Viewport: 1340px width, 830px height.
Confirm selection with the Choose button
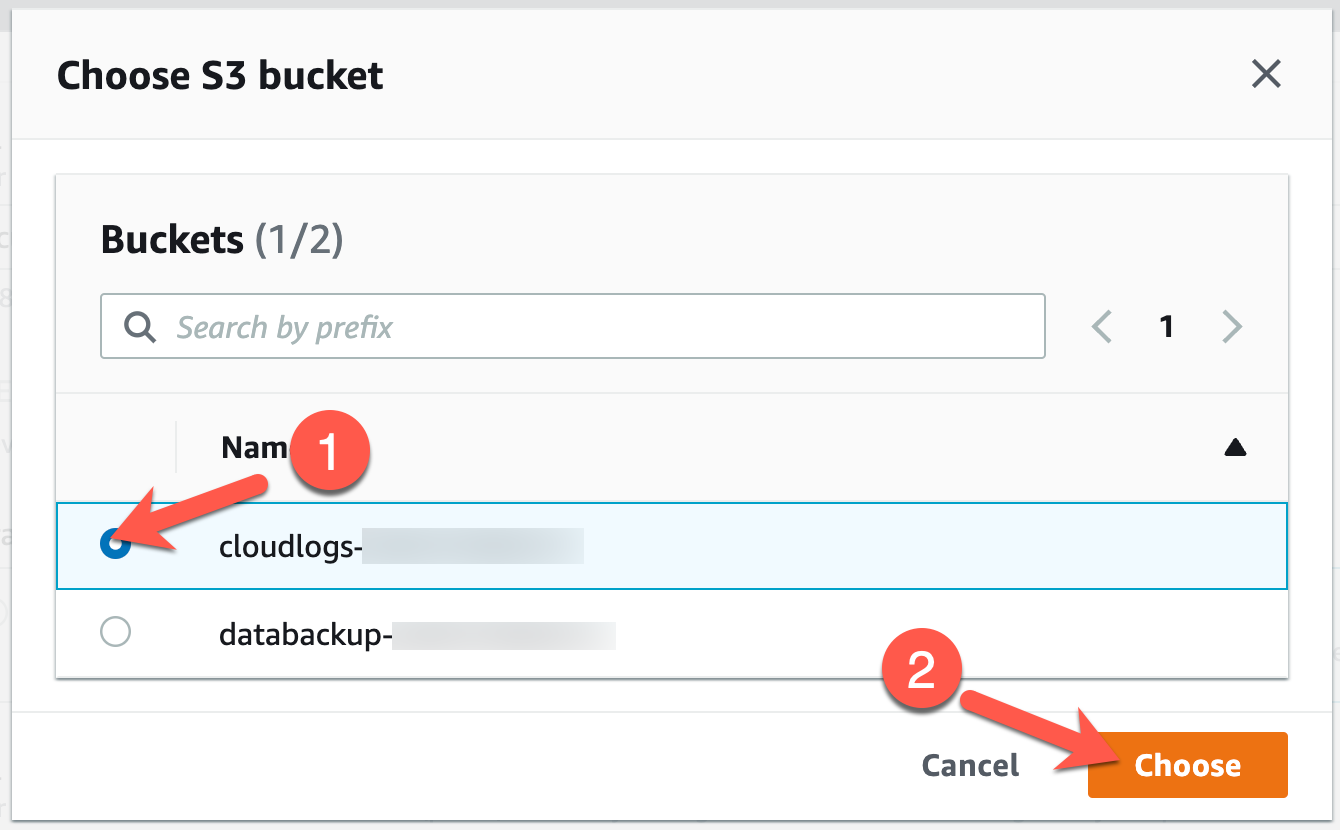coord(1187,765)
